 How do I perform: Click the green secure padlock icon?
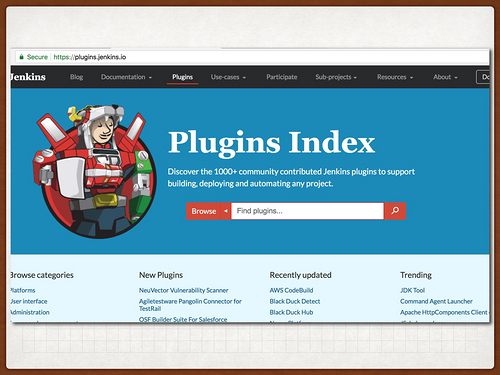(x=21, y=57)
